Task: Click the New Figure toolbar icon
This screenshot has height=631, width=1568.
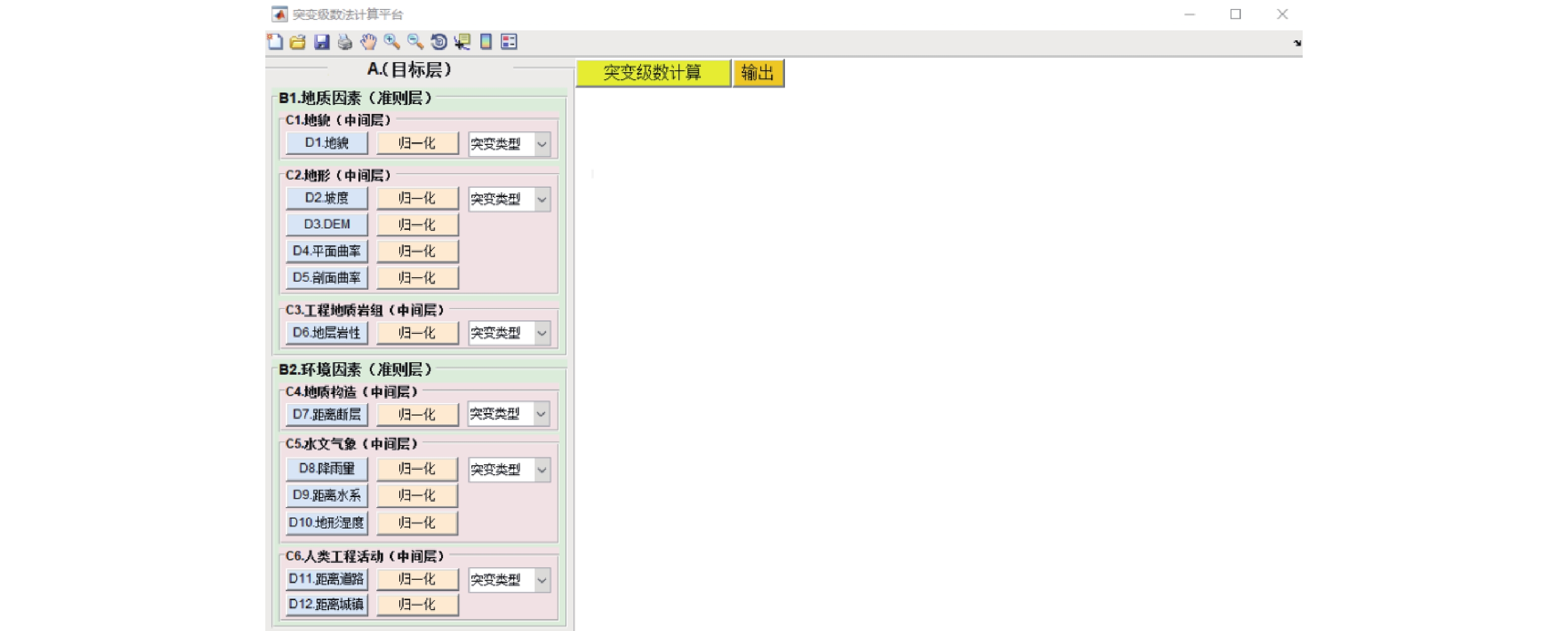Action: point(274,41)
